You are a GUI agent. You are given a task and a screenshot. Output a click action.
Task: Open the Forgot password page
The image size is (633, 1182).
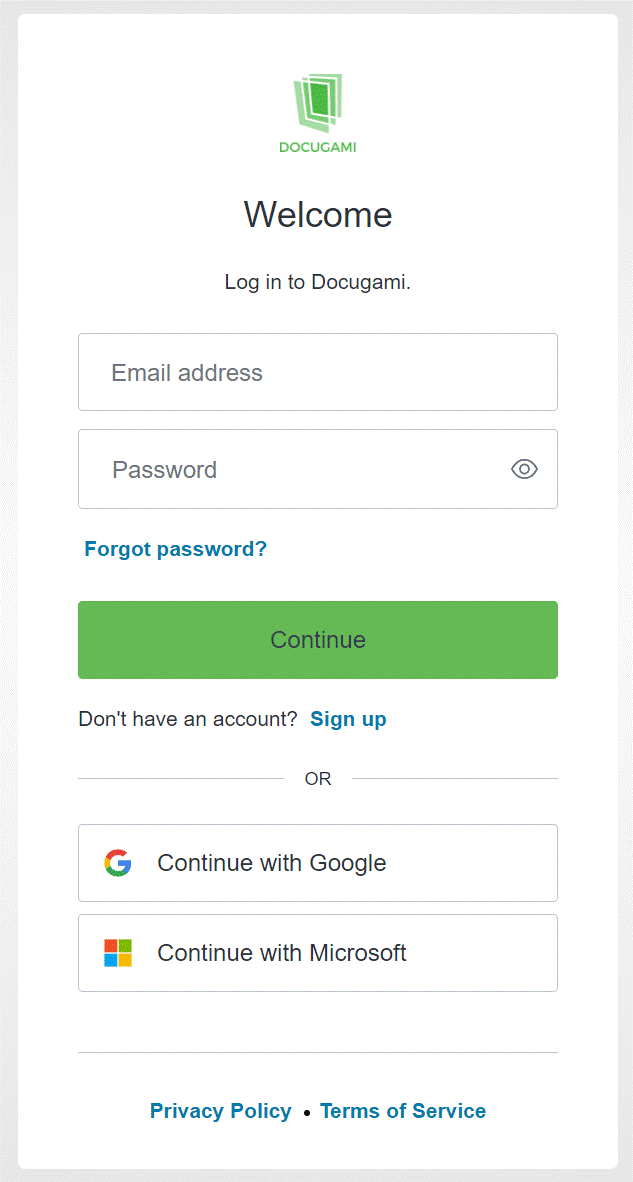(x=175, y=548)
